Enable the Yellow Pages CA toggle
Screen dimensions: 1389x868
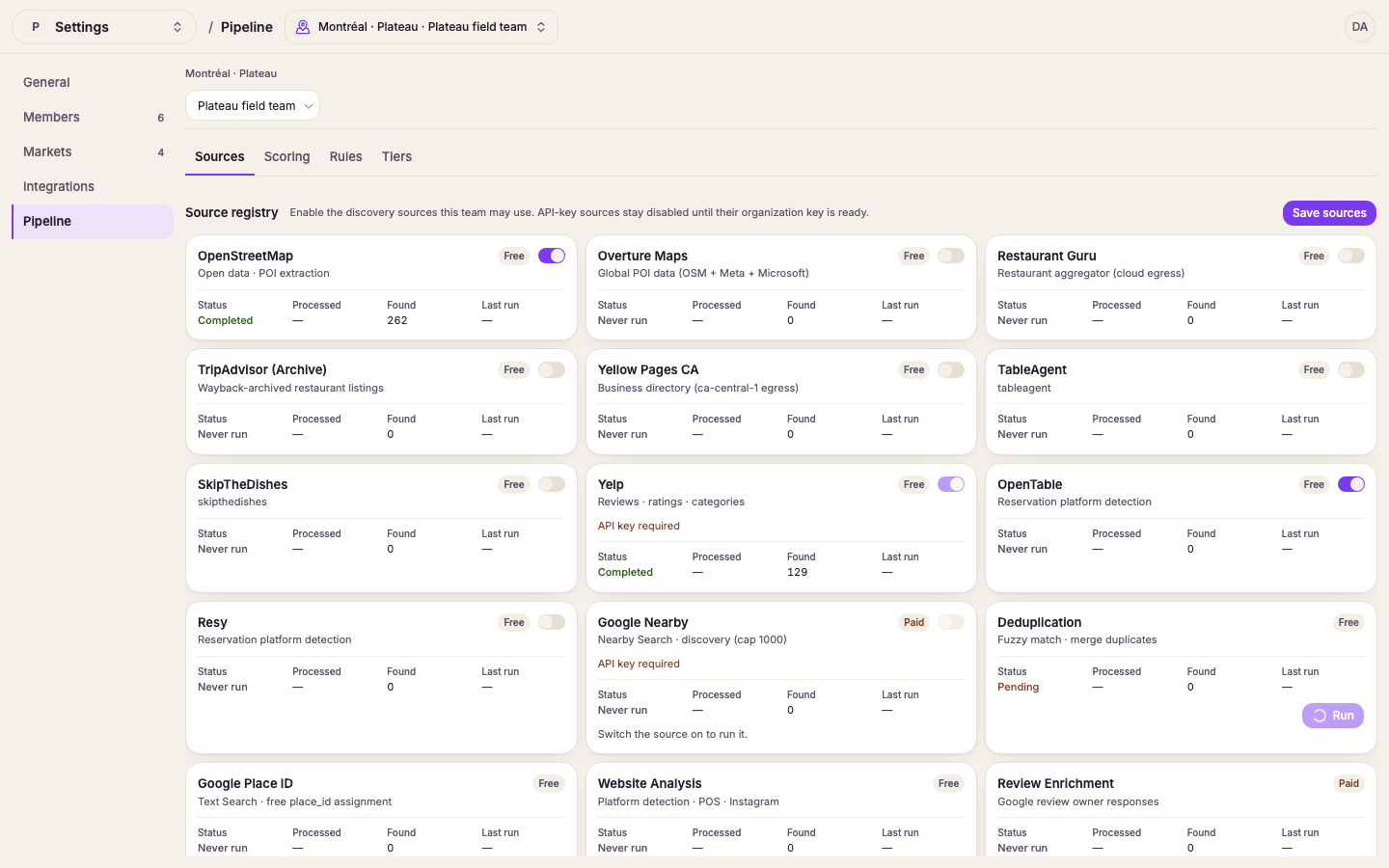pos(951,370)
